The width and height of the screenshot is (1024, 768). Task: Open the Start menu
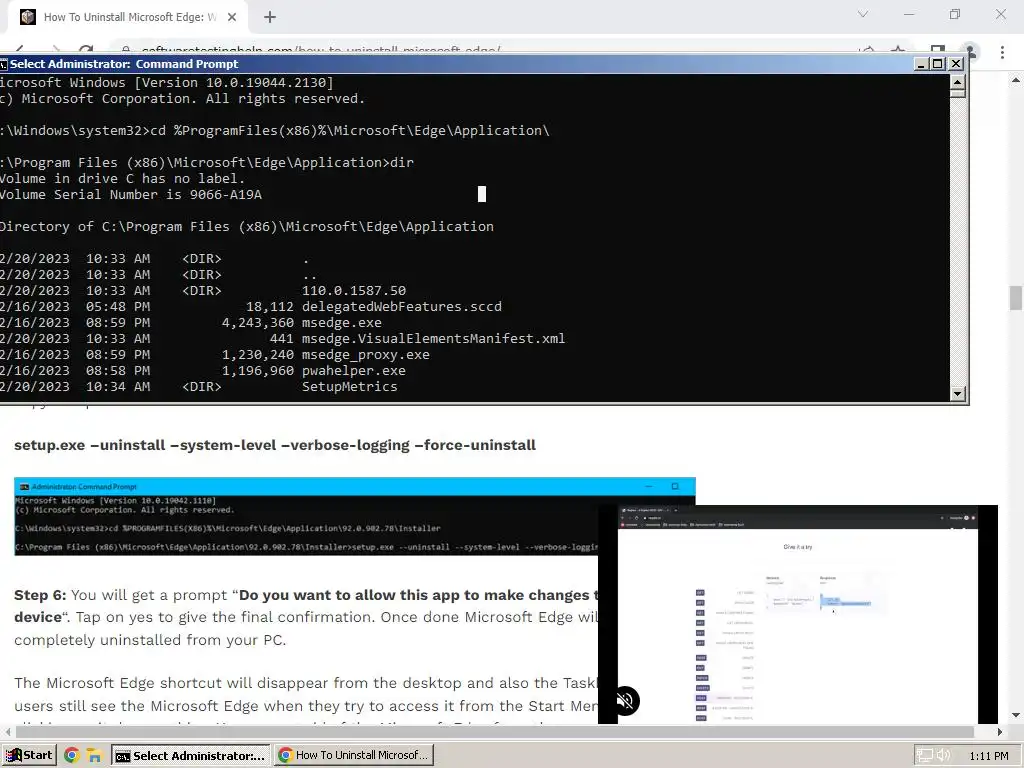(x=29, y=756)
